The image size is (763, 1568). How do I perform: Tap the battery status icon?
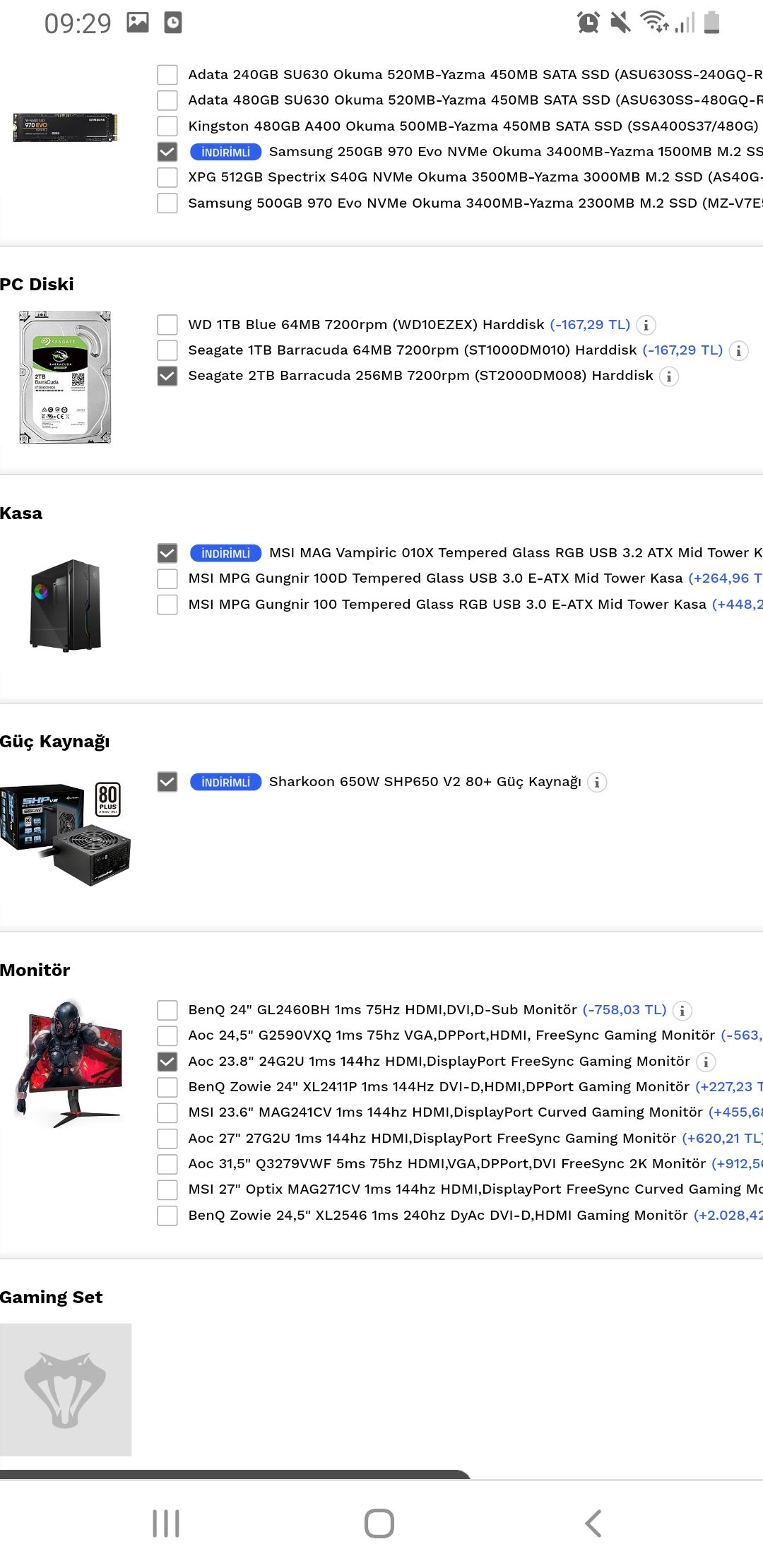[x=712, y=23]
